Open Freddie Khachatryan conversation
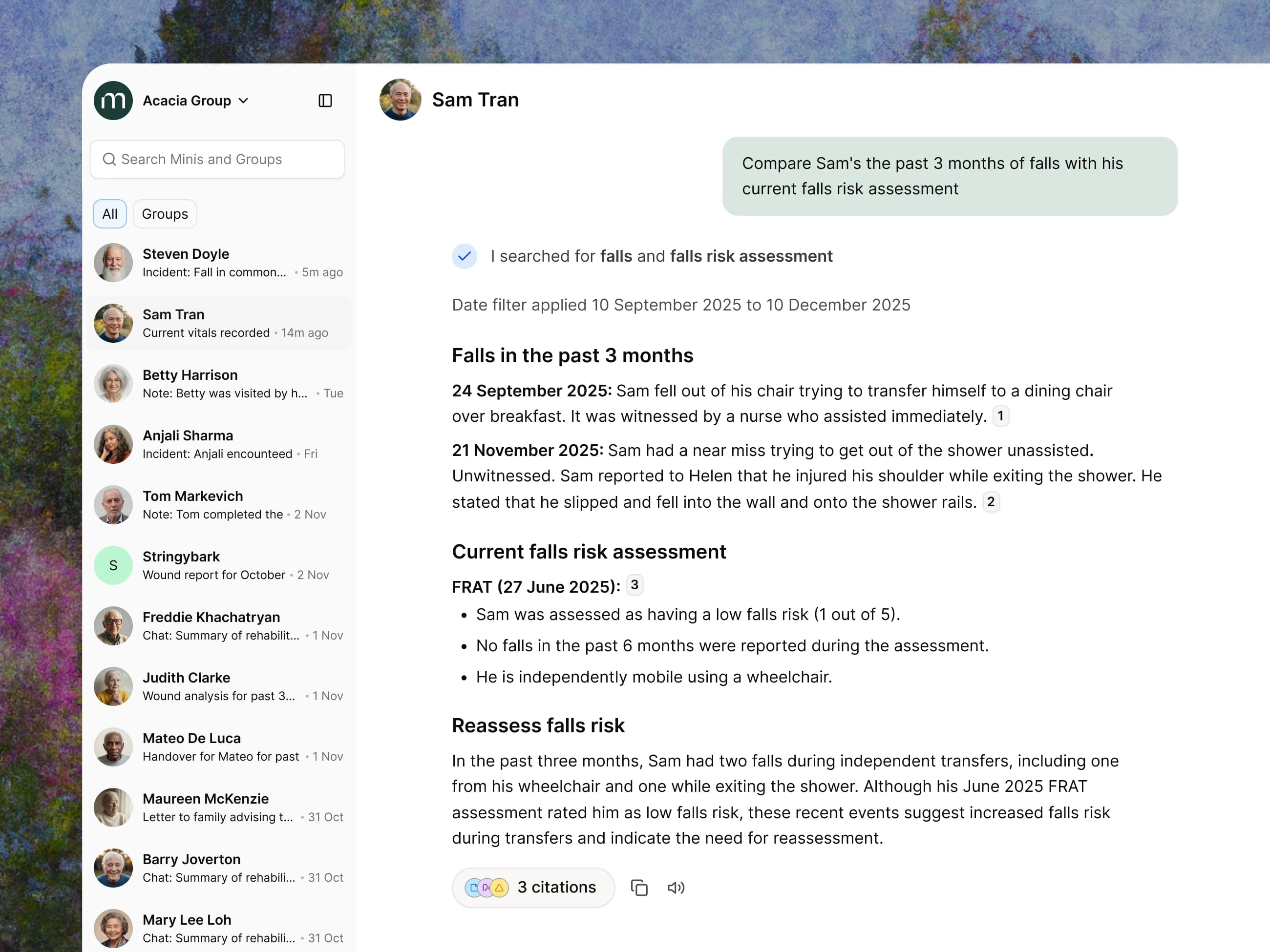This screenshot has width=1270, height=952. pyautogui.click(x=218, y=626)
